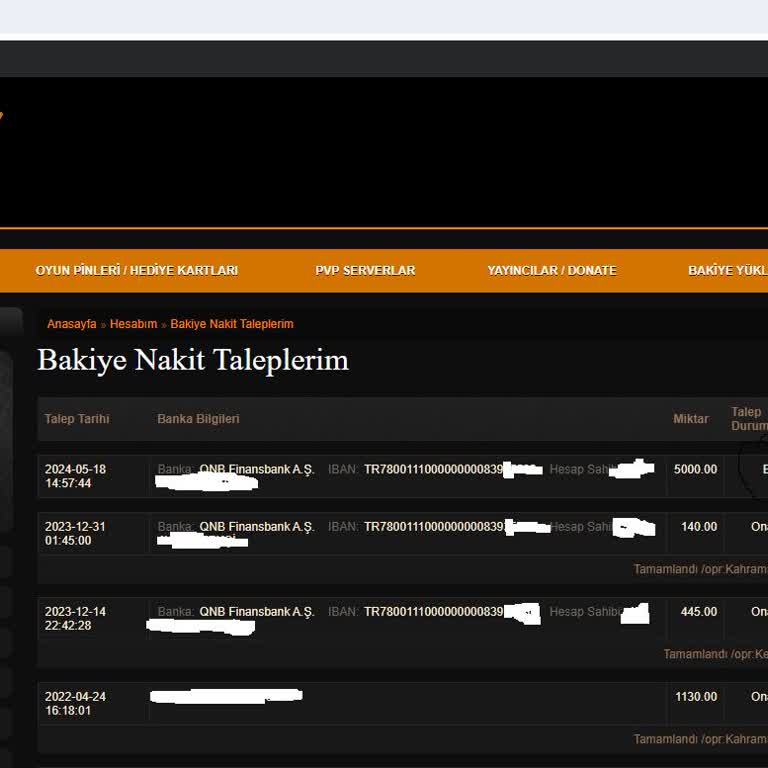768x768 pixels.
Task: Click Tamamlandı note under the 140.00 row
Action: (700, 569)
